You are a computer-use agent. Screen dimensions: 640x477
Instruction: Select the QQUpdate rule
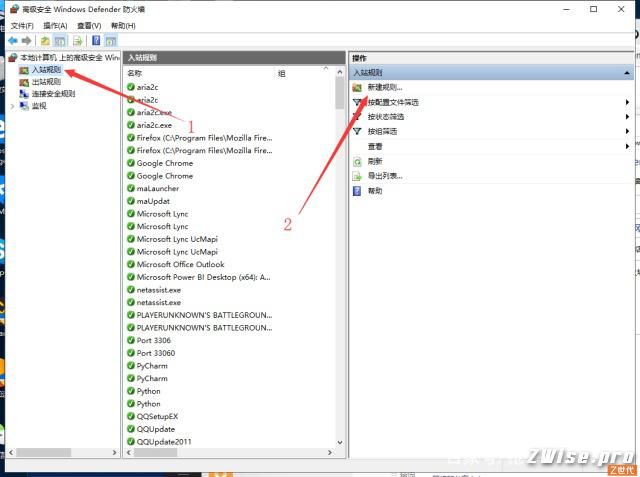(x=156, y=429)
